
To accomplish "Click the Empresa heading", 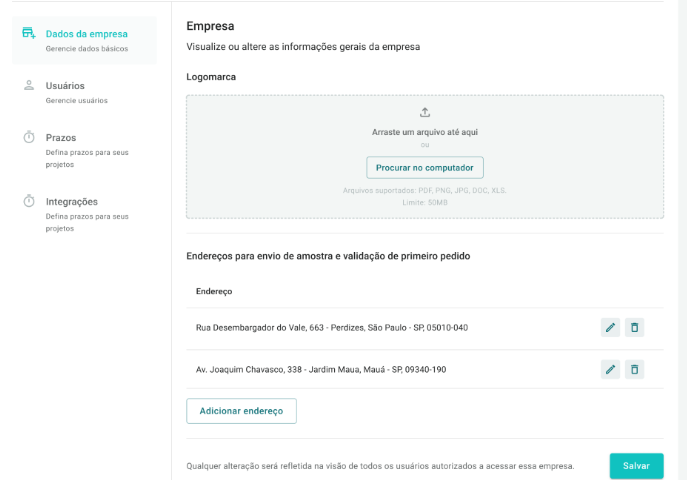I will click(210, 26).
